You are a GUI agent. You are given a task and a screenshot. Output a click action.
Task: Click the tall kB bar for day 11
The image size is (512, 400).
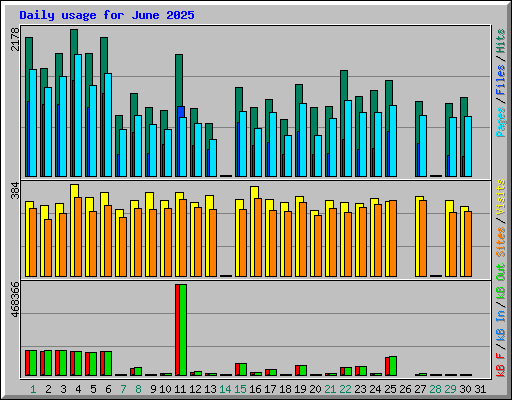[181, 330]
